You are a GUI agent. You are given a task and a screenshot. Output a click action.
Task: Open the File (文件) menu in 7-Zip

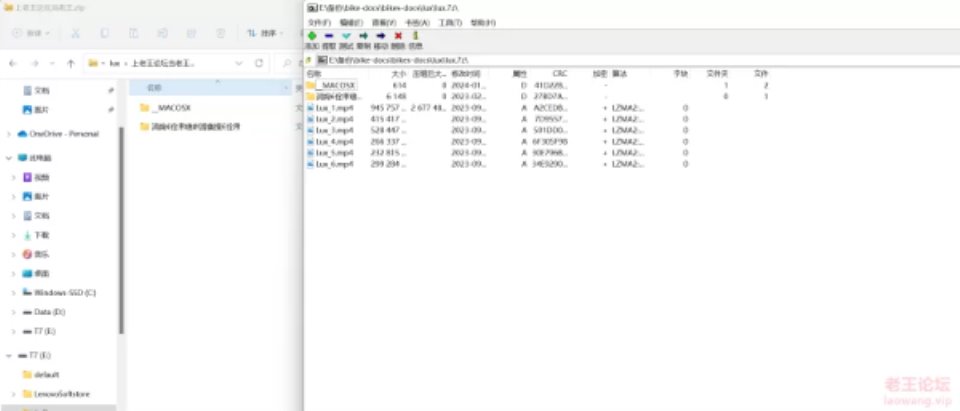(x=318, y=23)
